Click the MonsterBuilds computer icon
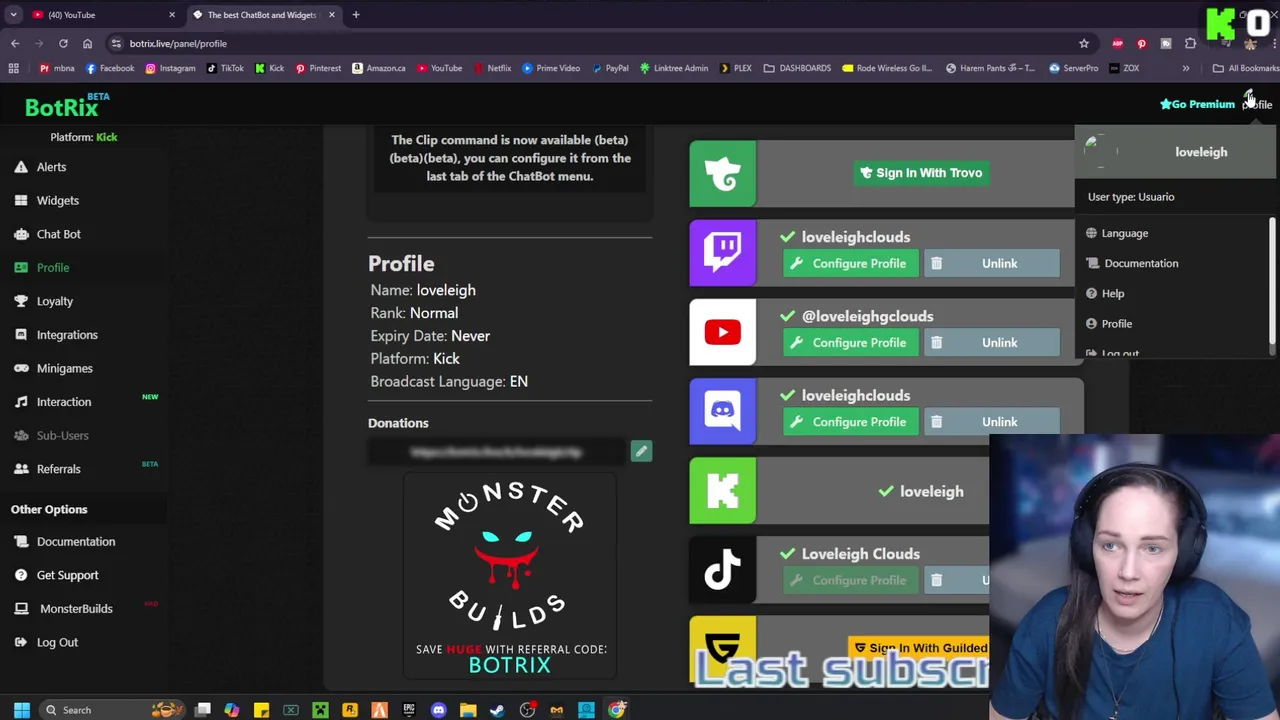The image size is (1280, 720). tap(21, 609)
